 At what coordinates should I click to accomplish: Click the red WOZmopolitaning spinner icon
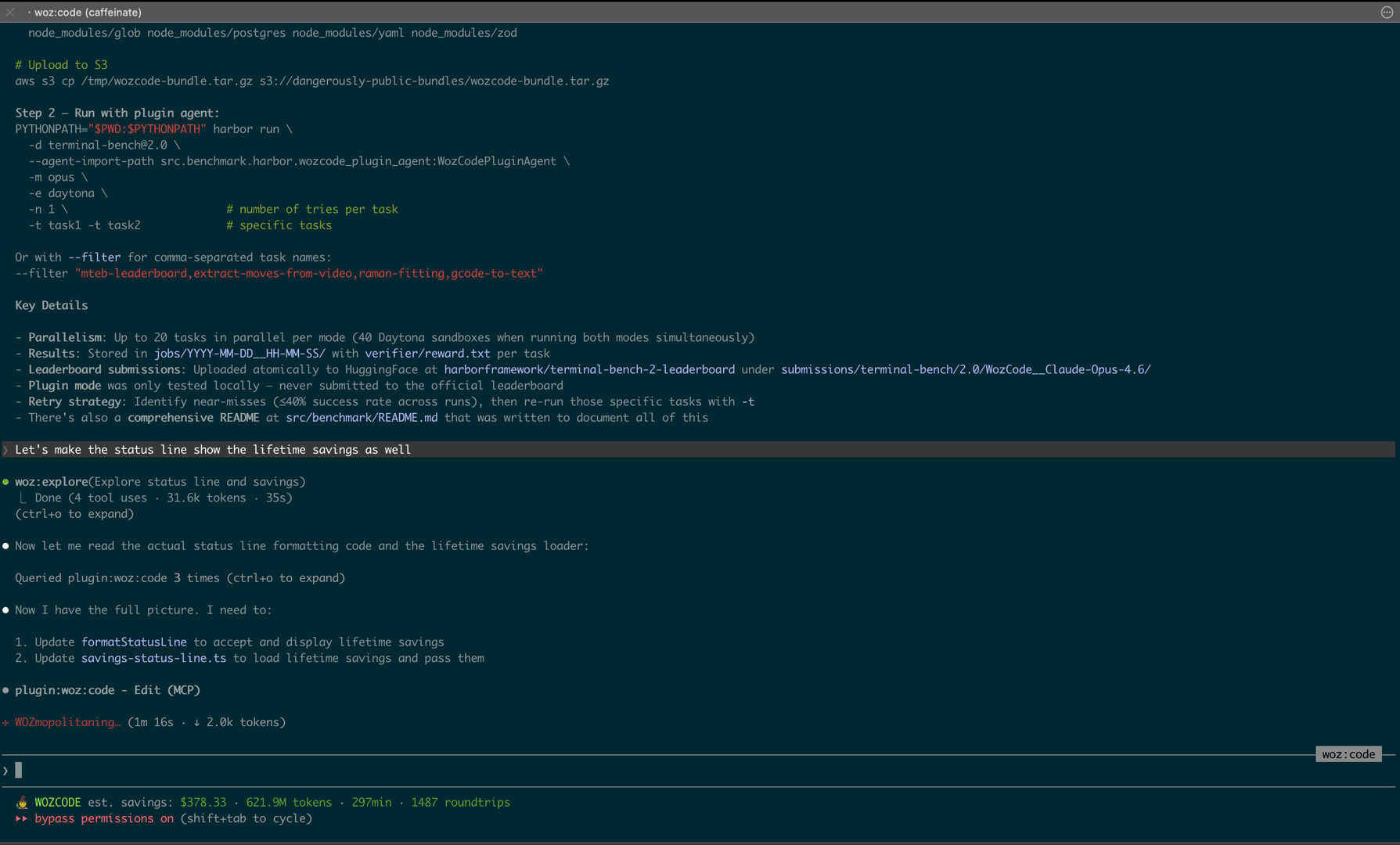coord(5,723)
